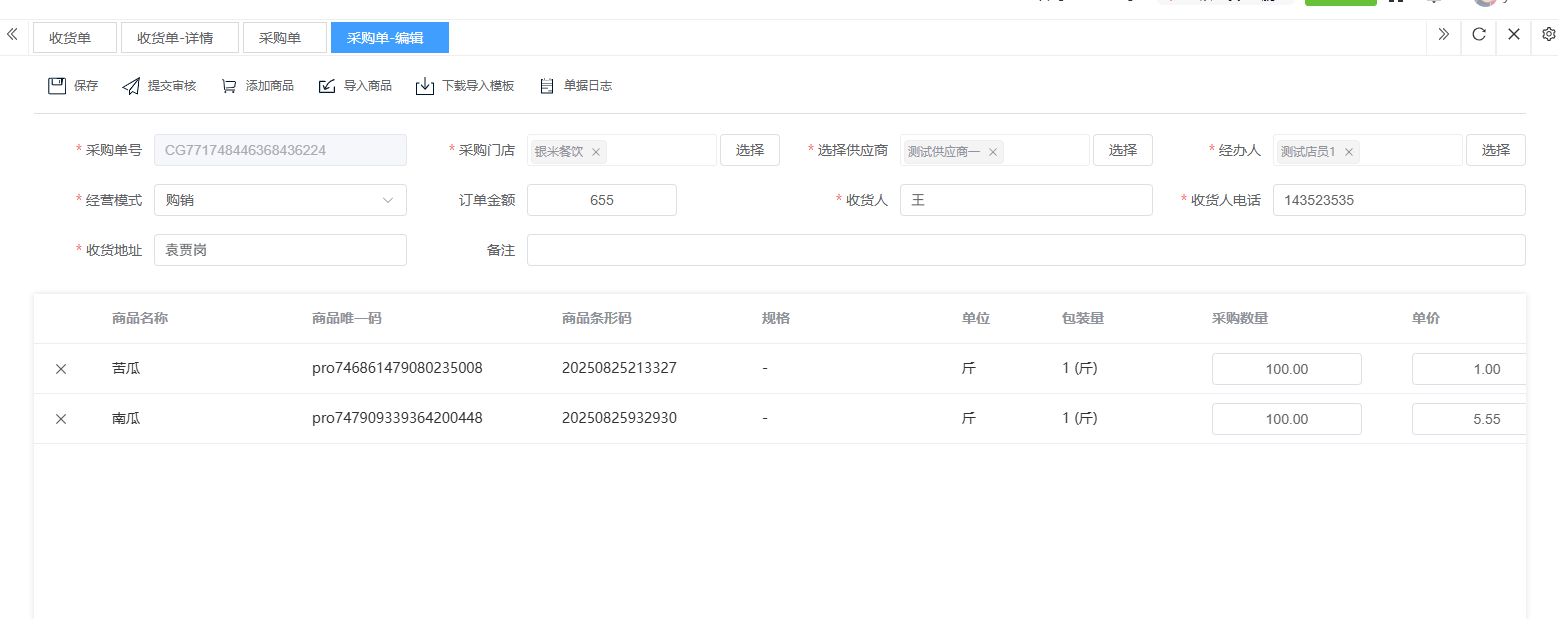Remove the 银米餐饮 store tag

click(x=596, y=152)
